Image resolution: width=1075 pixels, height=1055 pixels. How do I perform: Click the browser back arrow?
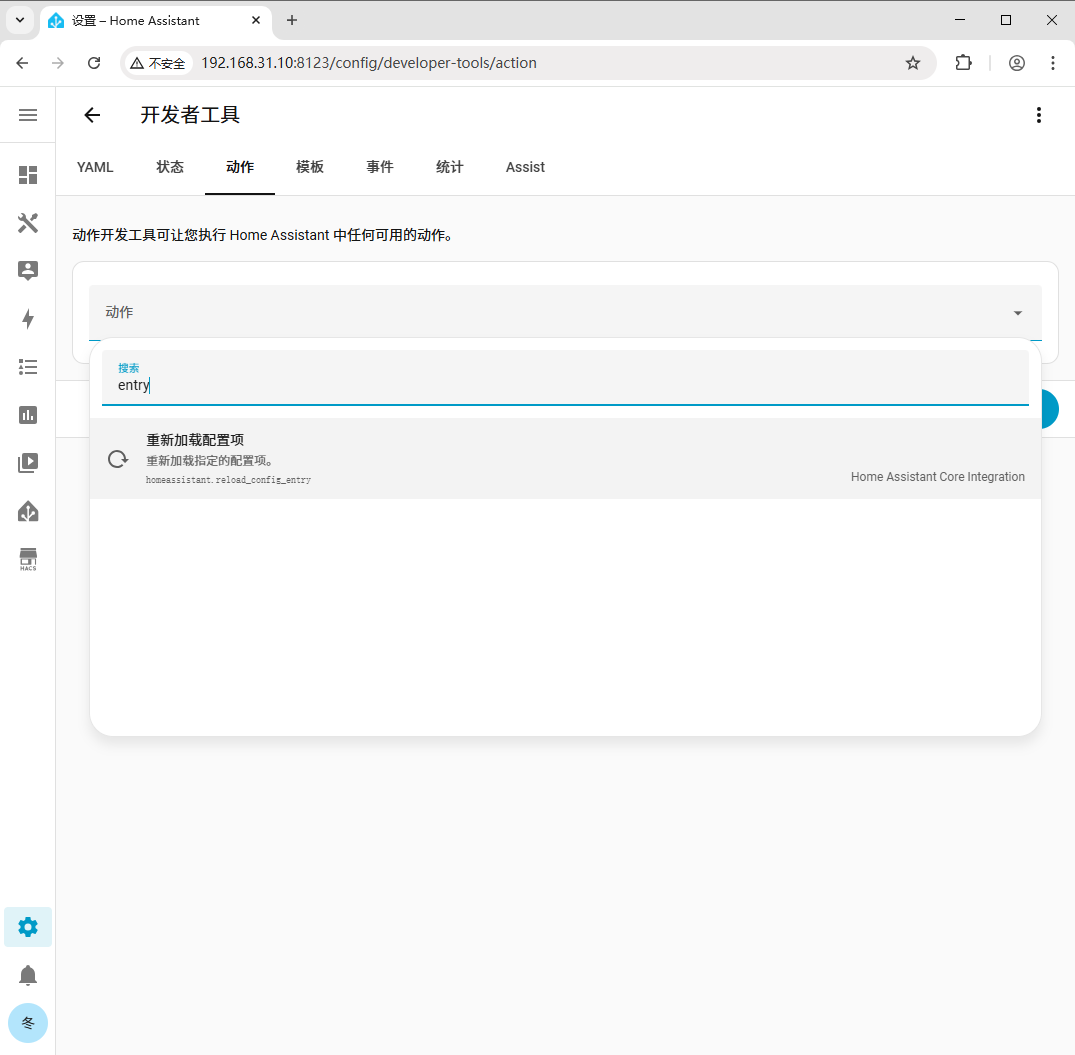click(x=22, y=63)
